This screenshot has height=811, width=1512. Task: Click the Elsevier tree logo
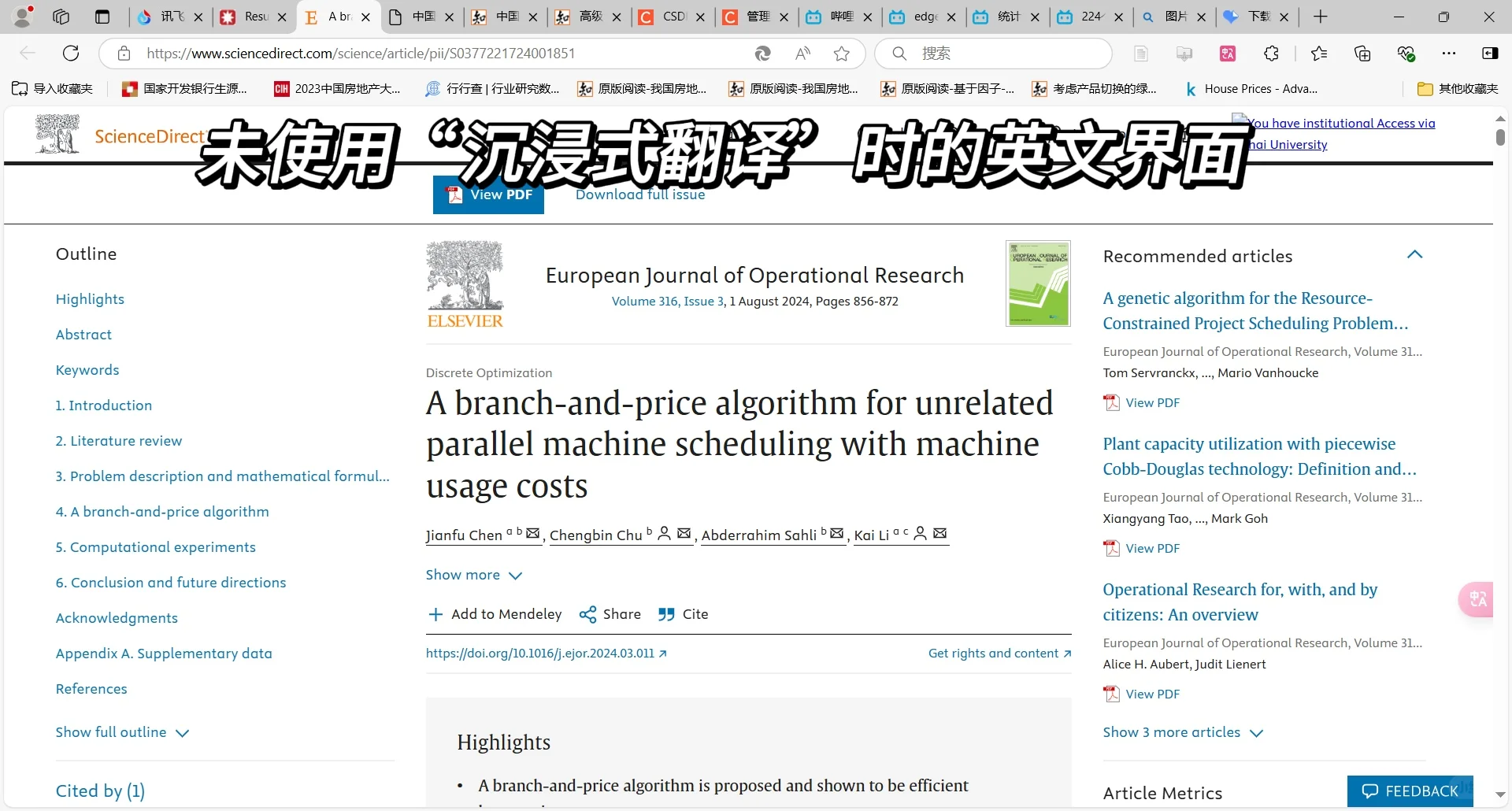(x=465, y=284)
